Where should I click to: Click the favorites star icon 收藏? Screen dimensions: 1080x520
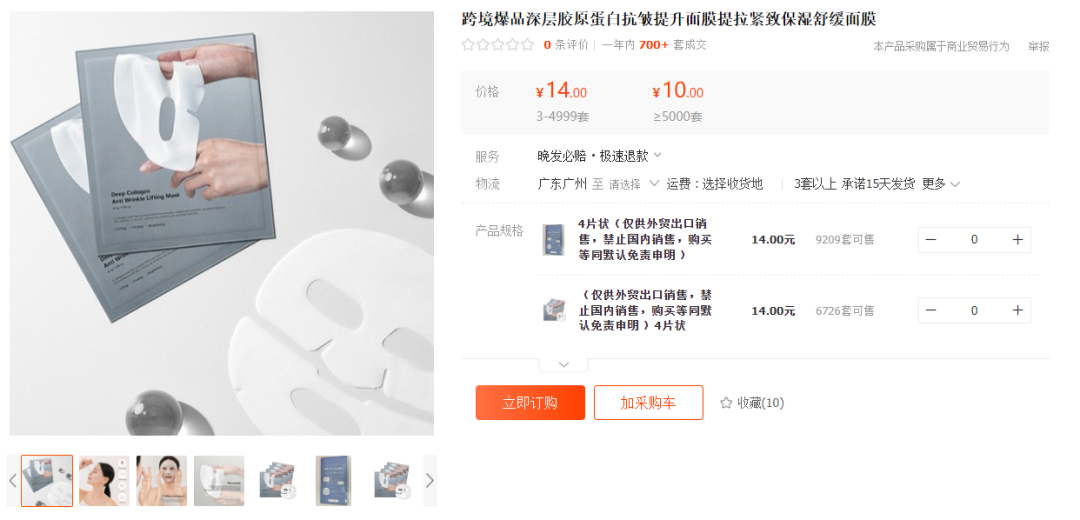pos(725,403)
